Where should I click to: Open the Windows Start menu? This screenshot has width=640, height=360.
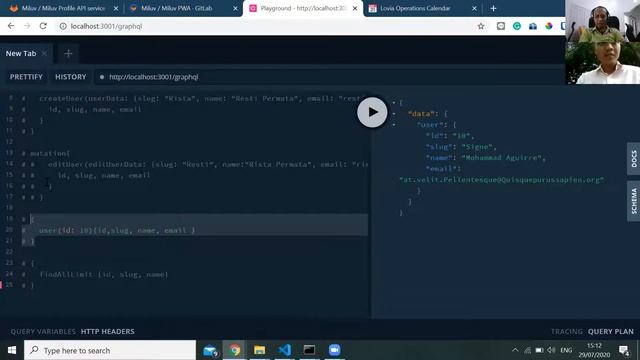[12, 350]
